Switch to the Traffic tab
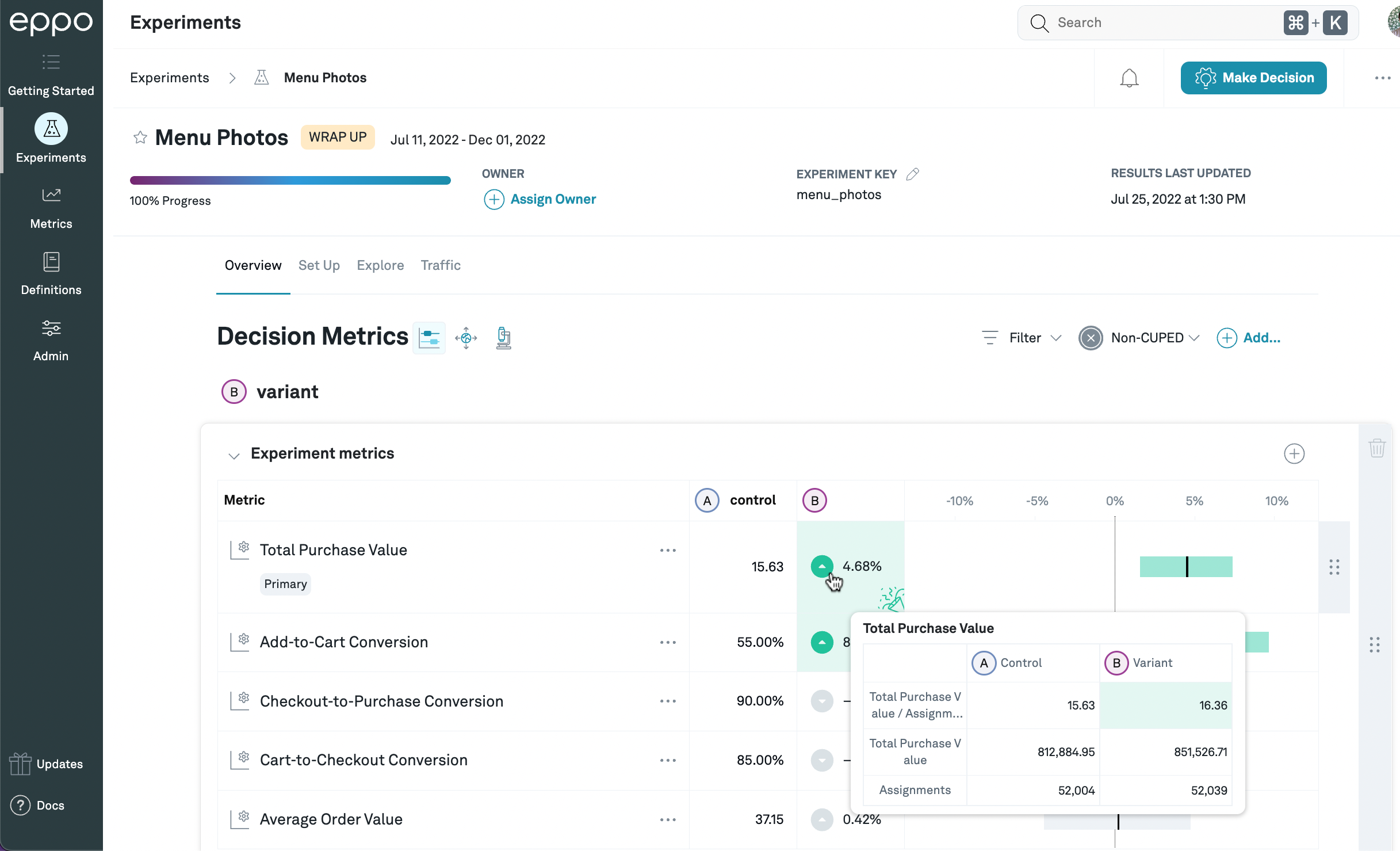Image resolution: width=1400 pixels, height=851 pixels. pyautogui.click(x=441, y=265)
